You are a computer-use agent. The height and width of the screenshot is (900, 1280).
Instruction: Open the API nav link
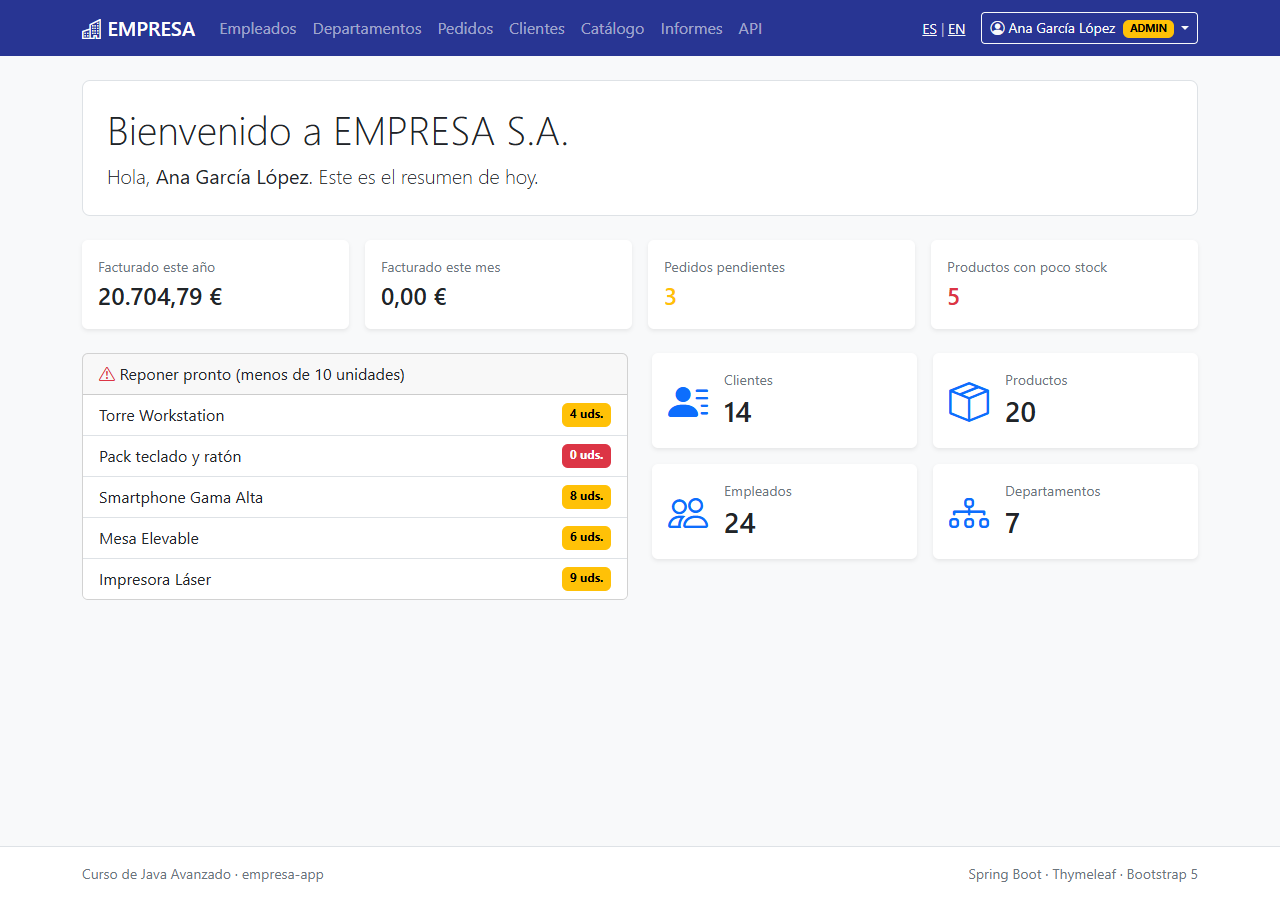coord(750,29)
